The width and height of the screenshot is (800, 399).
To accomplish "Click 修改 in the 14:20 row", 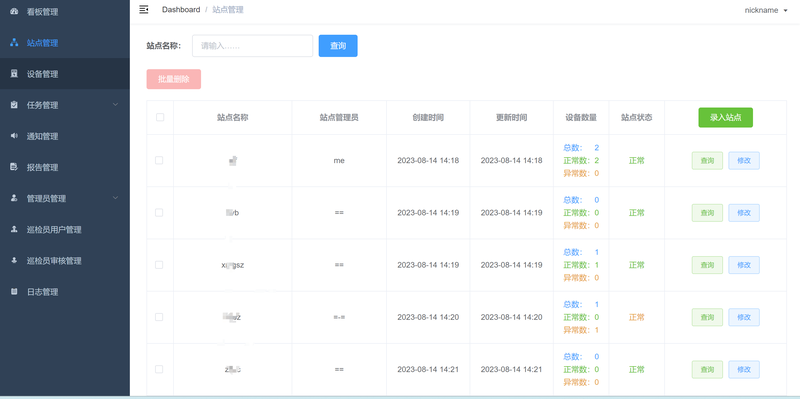I will coord(744,317).
